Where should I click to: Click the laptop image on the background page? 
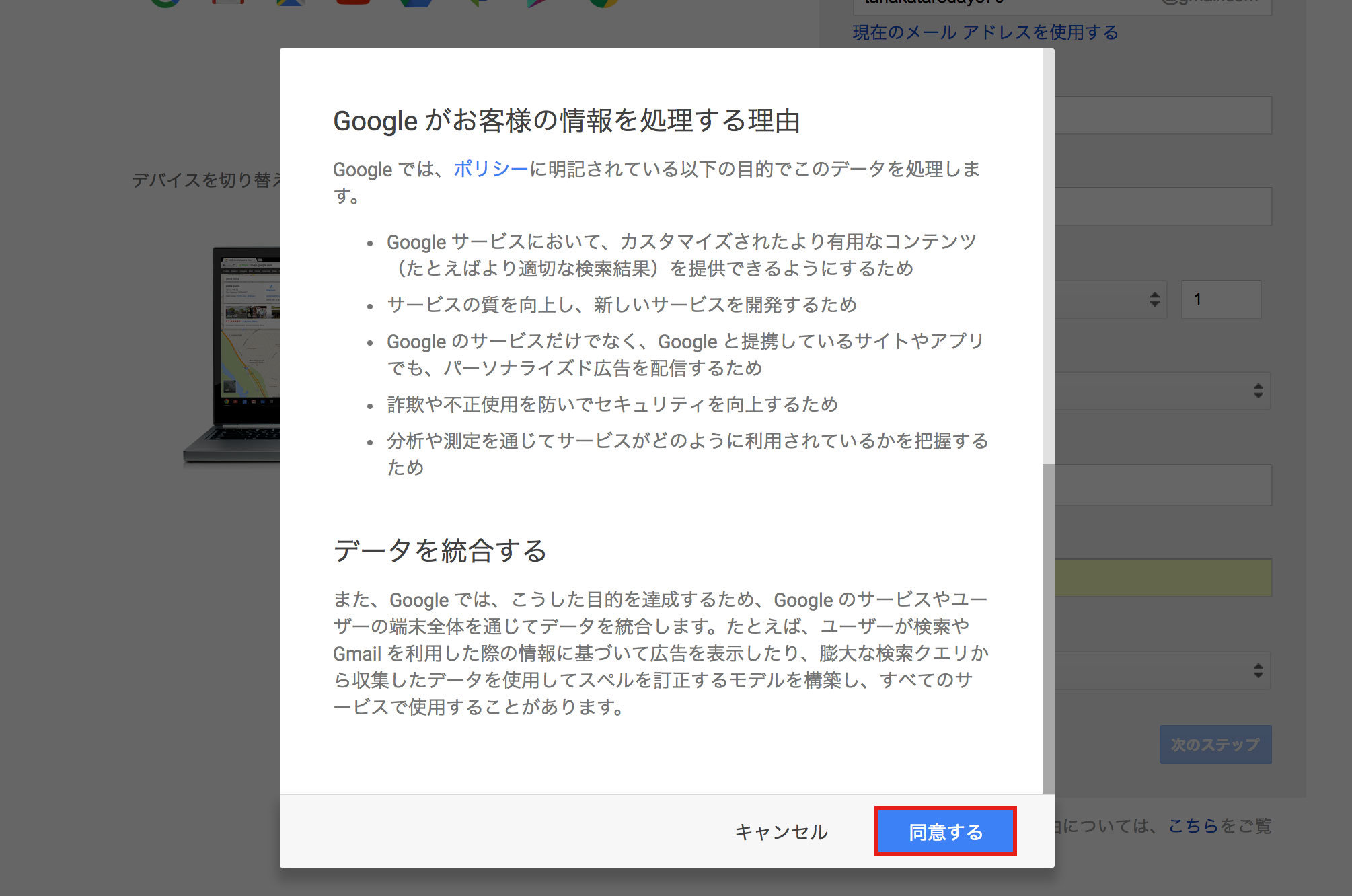point(231,355)
